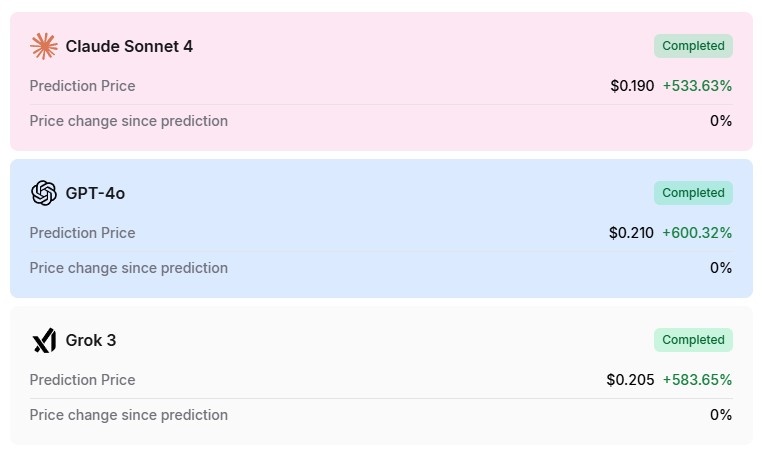Click the $0.190 prediction price

[632, 86]
